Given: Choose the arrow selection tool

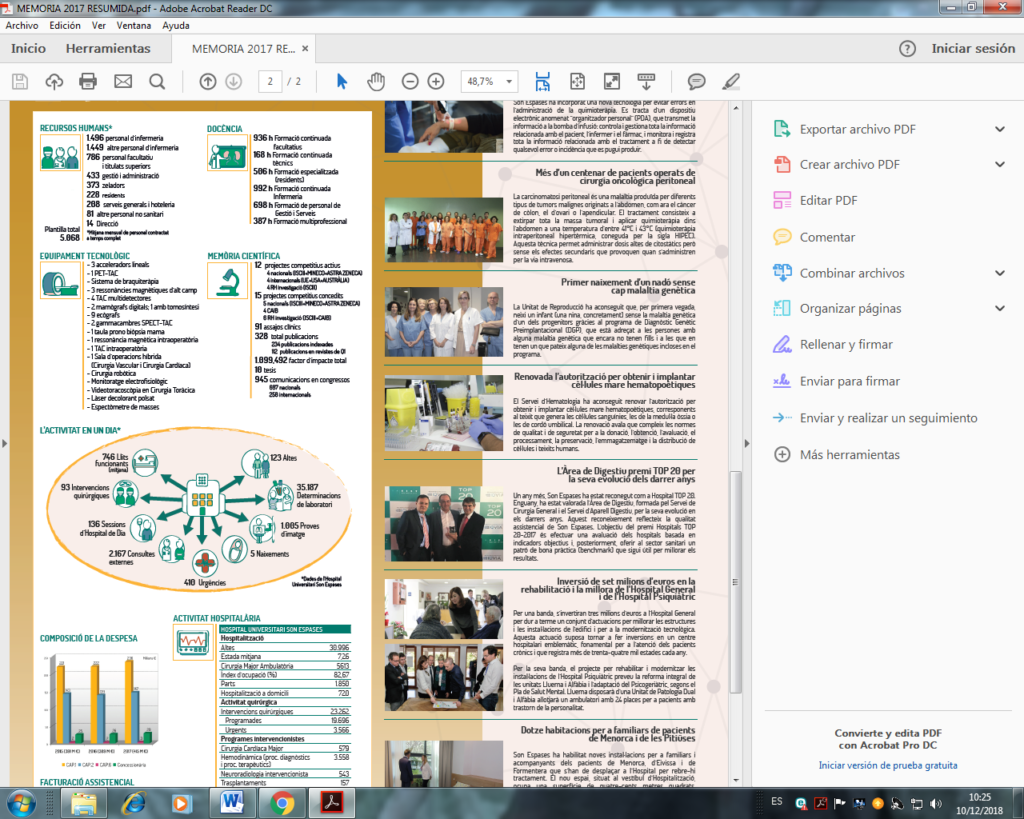Looking at the screenshot, I should pos(342,81).
